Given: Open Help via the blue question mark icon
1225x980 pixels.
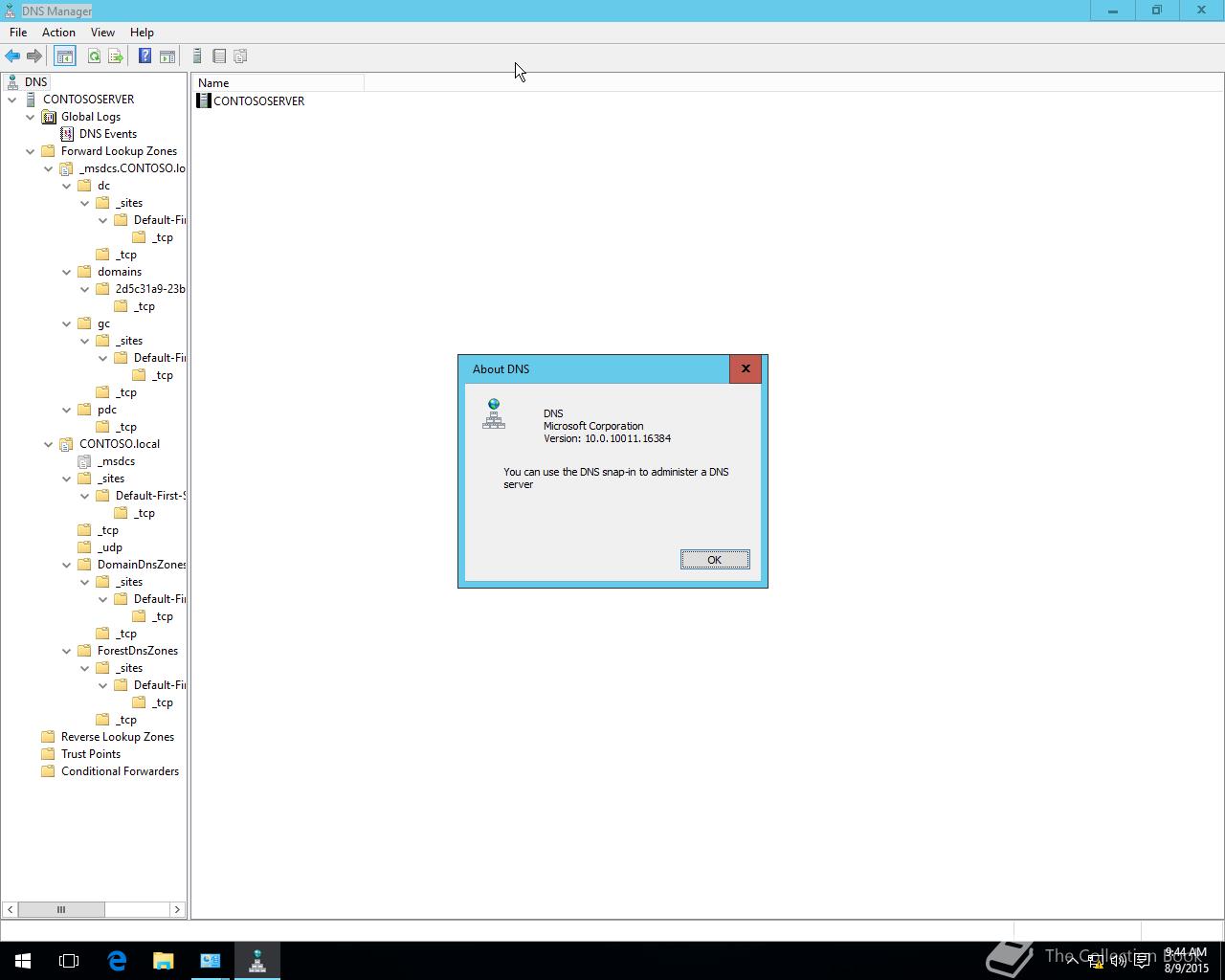Looking at the screenshot, I should (145, 56).
